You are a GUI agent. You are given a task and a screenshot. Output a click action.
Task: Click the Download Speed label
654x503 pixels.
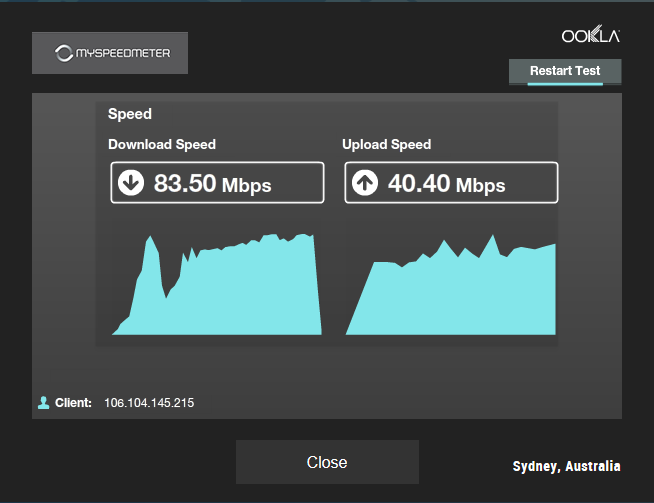pyautogui.click(x=162, y=144)
